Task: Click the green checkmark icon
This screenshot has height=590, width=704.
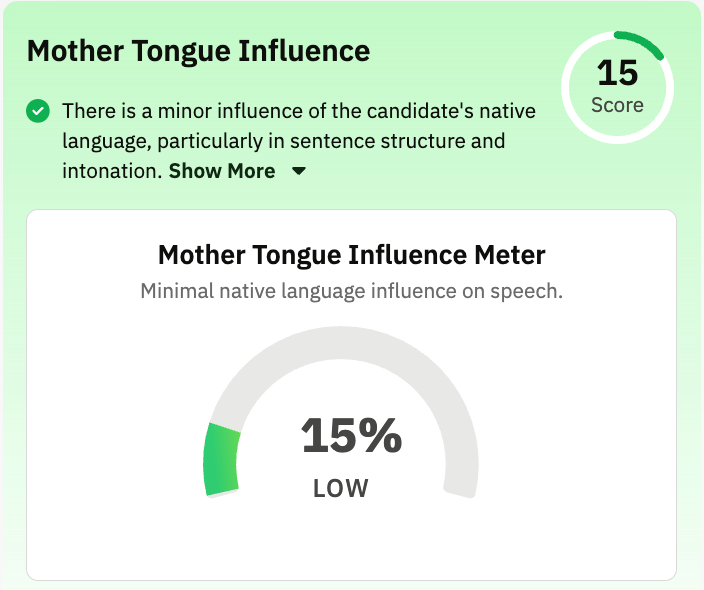Action: tap(38, 111)
